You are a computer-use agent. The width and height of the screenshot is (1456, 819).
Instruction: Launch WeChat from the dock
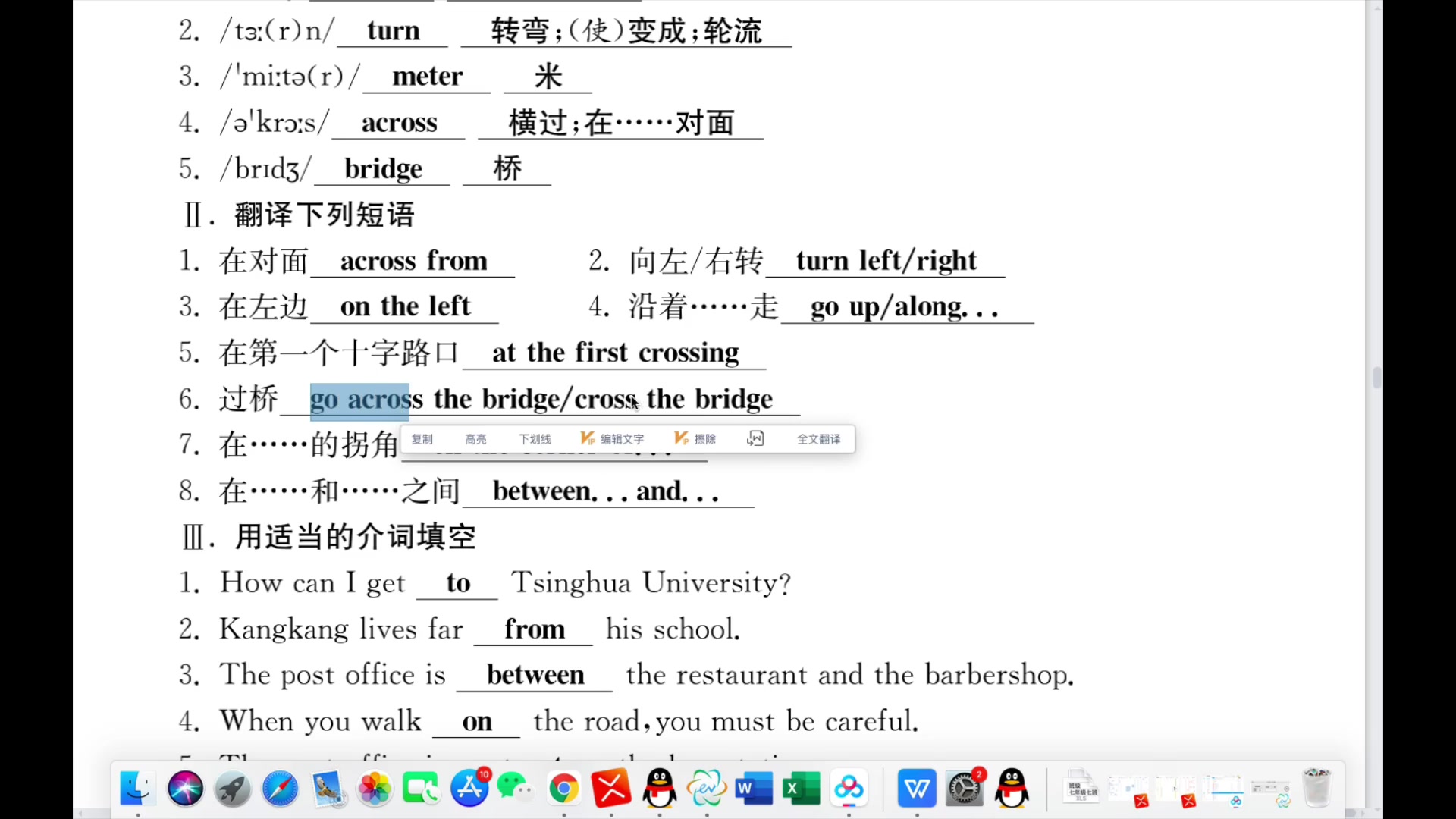tap(515, 789)
